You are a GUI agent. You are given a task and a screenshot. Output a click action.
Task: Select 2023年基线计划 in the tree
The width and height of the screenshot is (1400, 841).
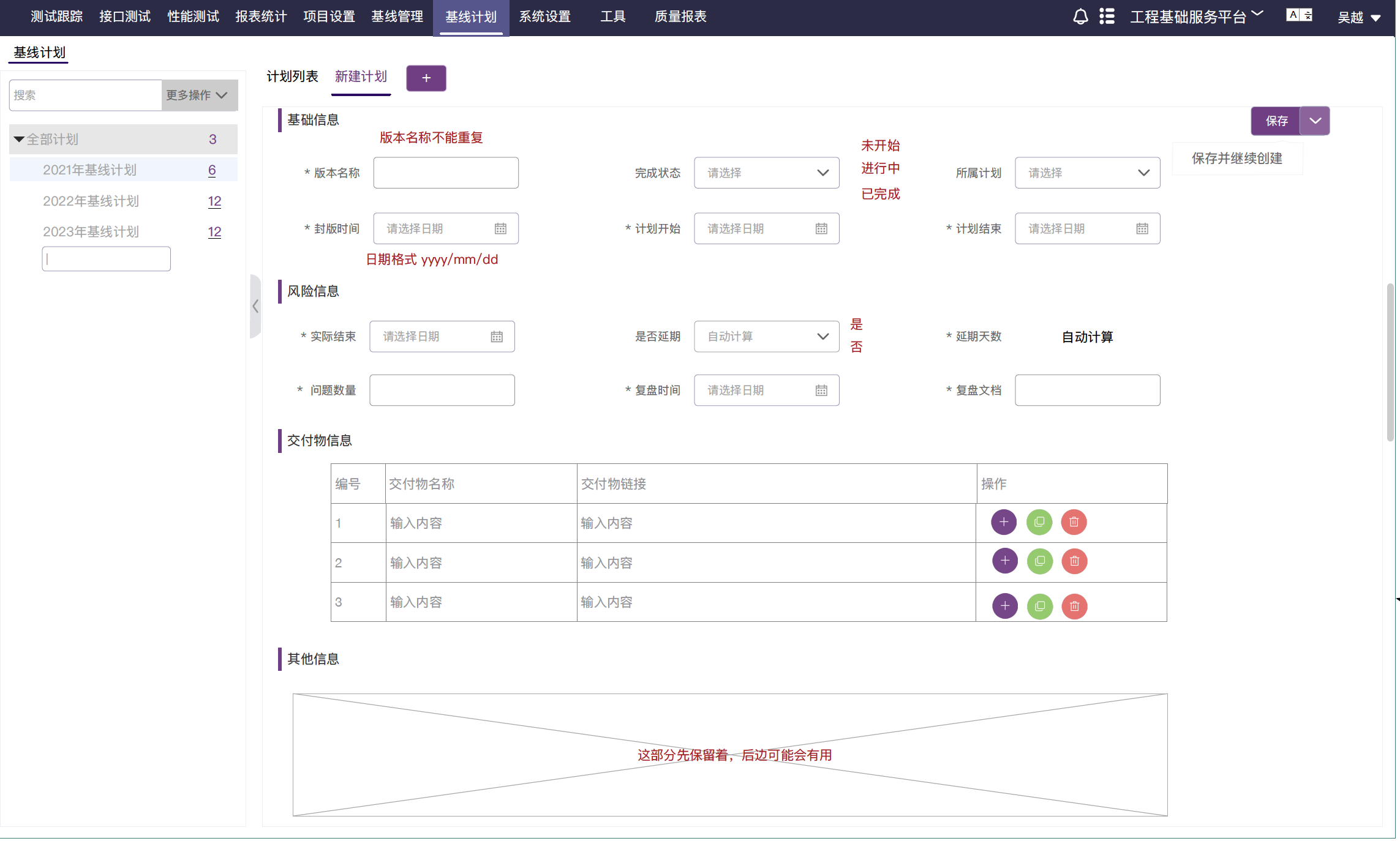91,232
